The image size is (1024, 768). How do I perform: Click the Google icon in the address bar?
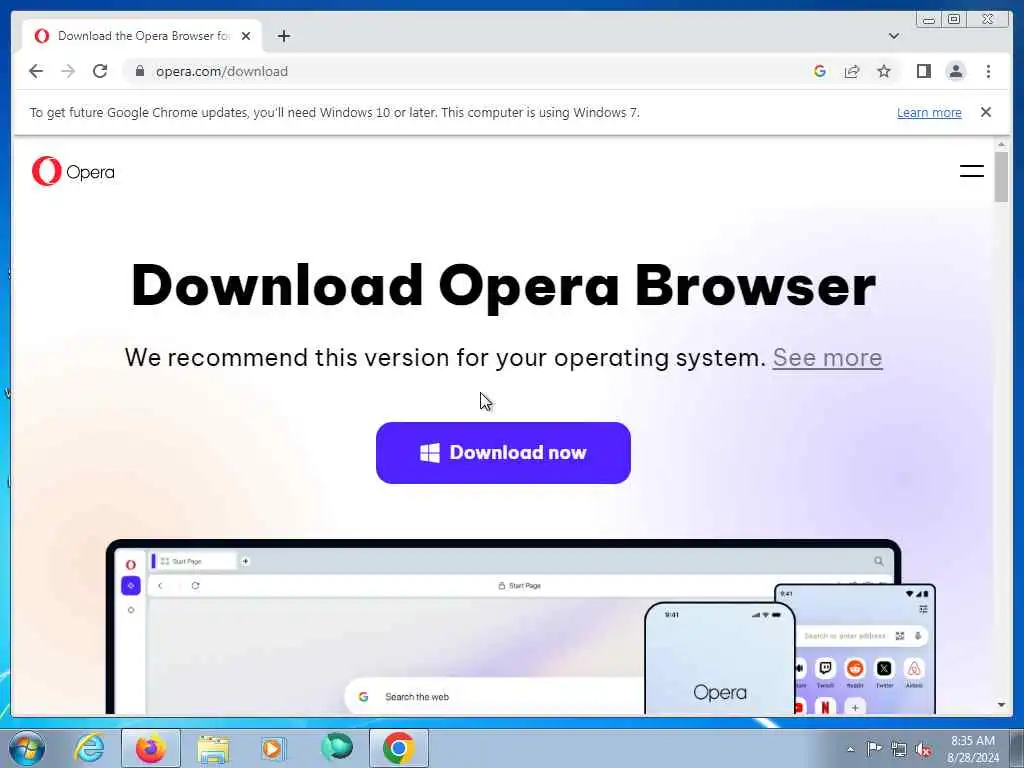click(820, 71)
